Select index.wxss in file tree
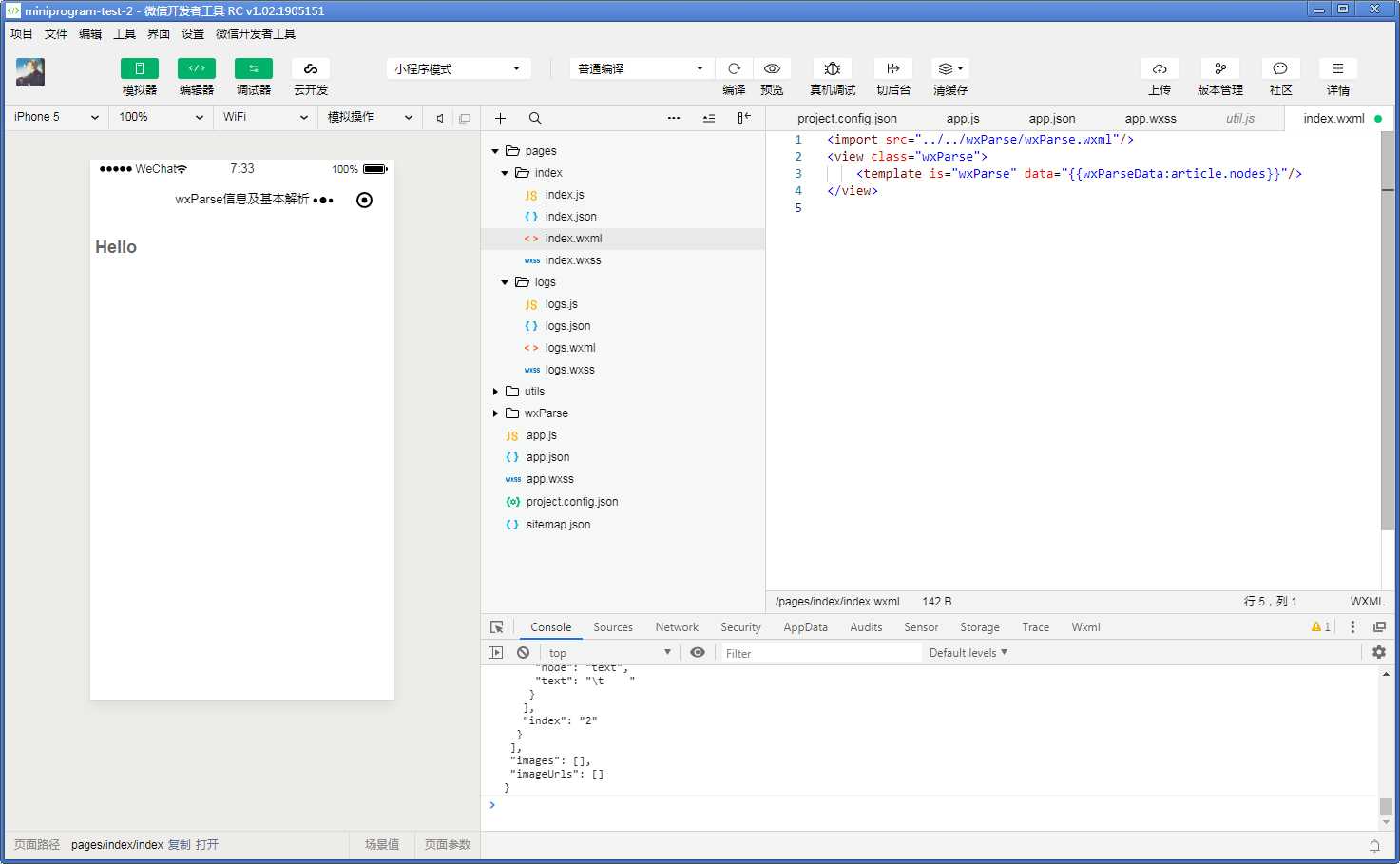 pos(573,260)
